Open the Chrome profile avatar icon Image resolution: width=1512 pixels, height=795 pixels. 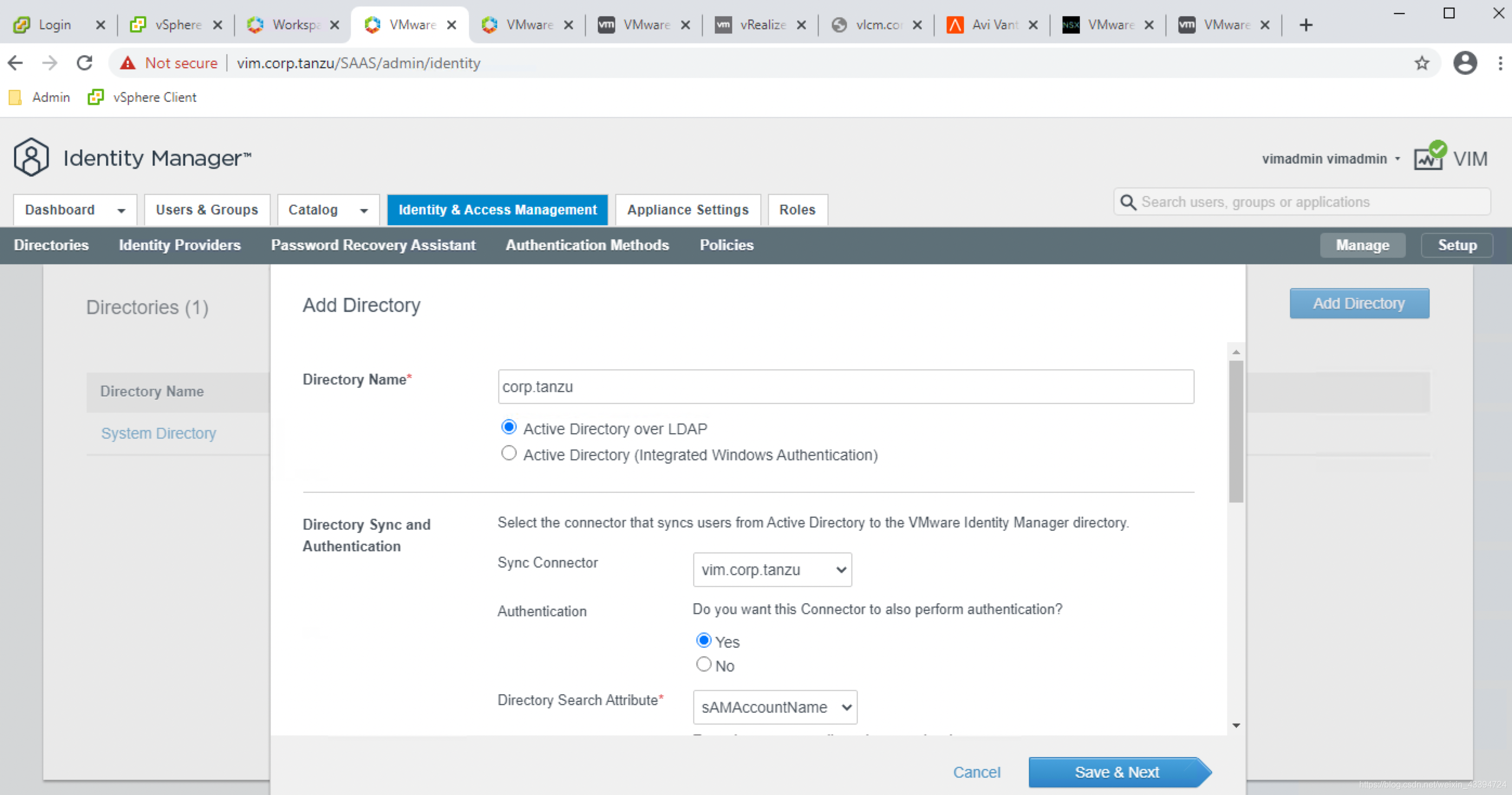click(x=1464, y=63)
